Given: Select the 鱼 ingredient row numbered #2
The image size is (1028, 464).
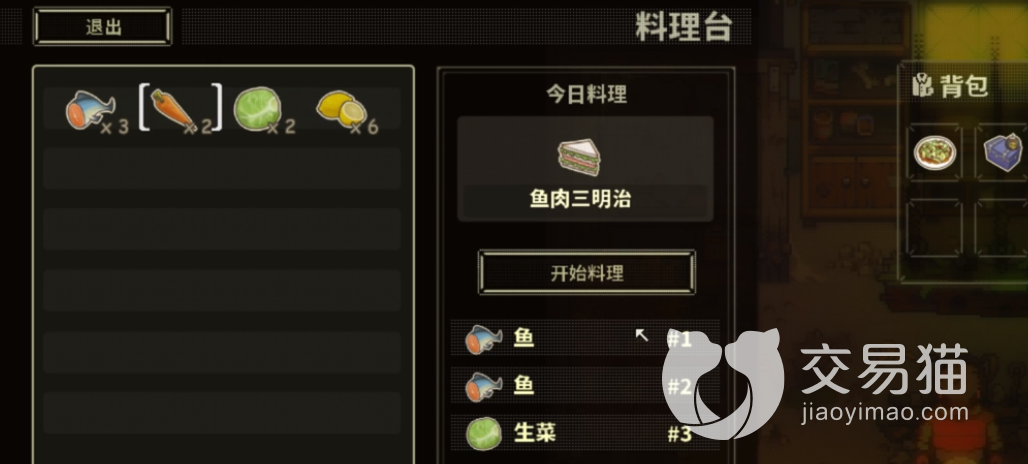Looking at the screenshot, I should coord(585,386).
